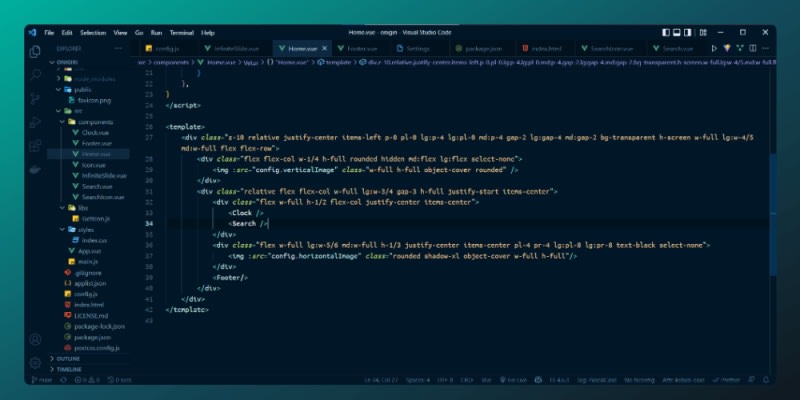Toggle the secondary sidebar layout button
800x400 pixels.
point(689,33)
